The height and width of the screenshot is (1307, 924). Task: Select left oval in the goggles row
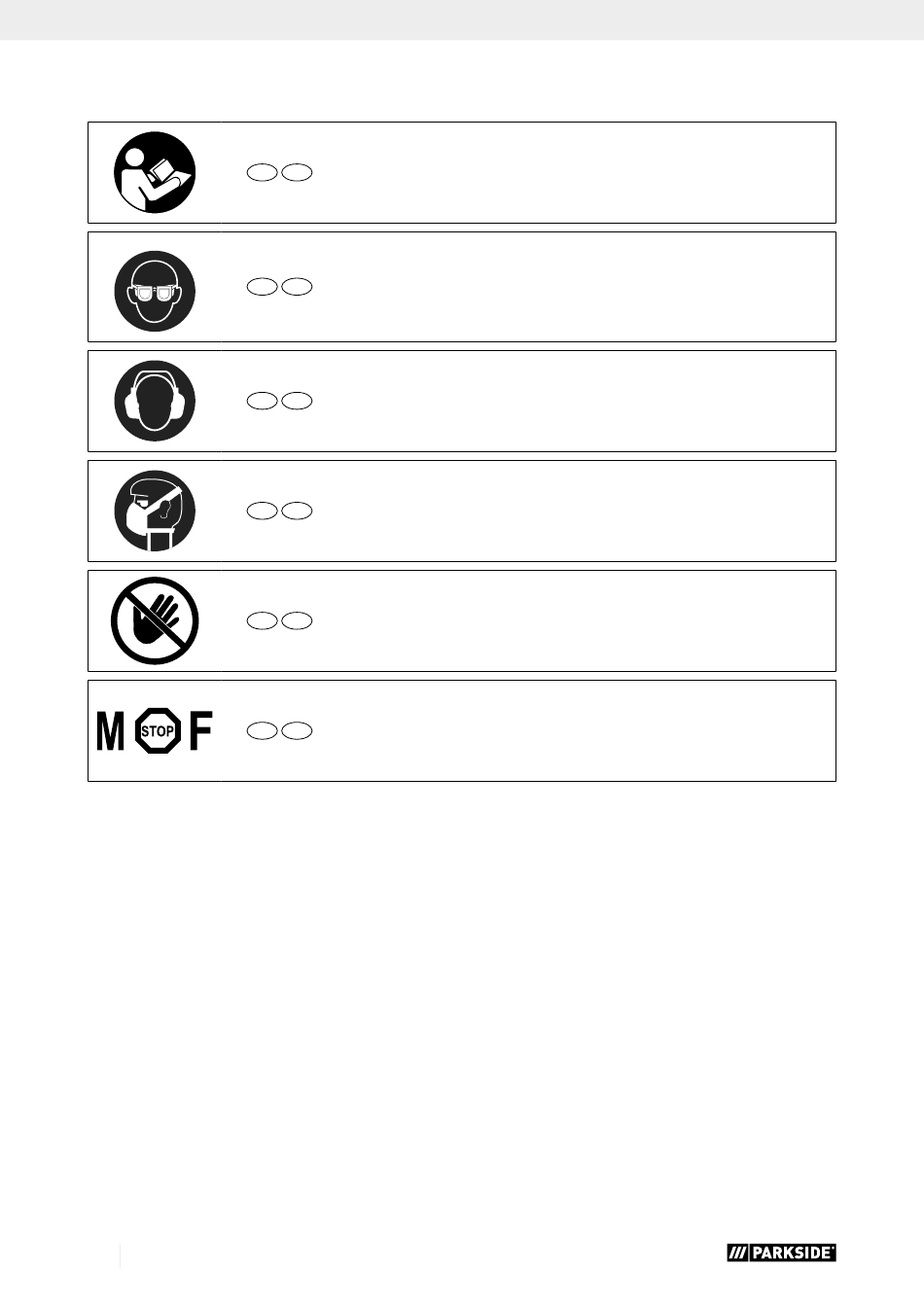tap(263, 287)
